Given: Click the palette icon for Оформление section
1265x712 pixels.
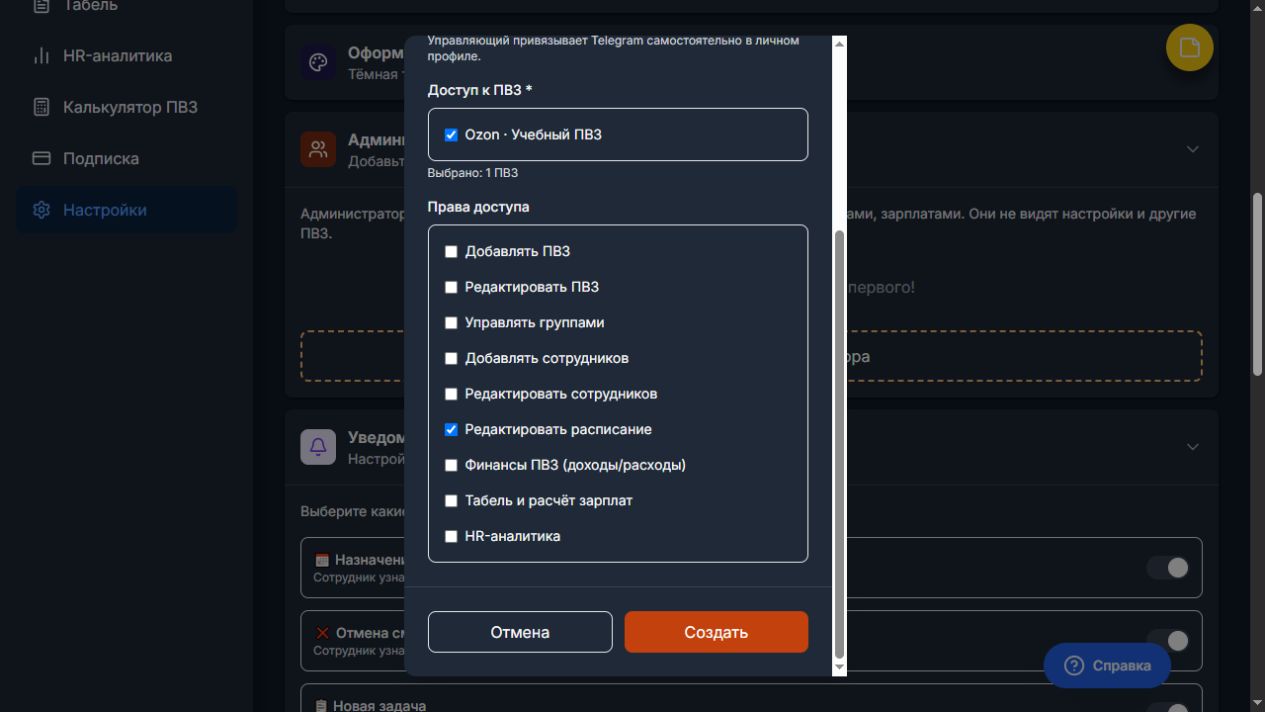Looking at the screenshot, I should click(318, 63).
